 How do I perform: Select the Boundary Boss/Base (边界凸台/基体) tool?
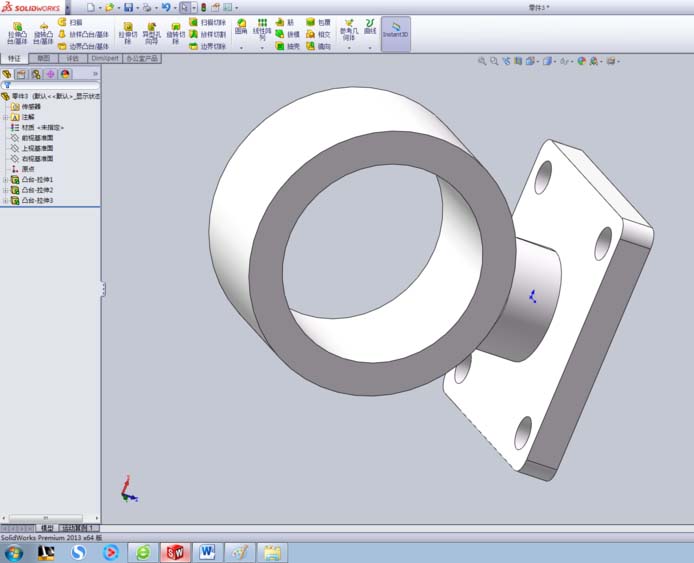click(83, 46)
